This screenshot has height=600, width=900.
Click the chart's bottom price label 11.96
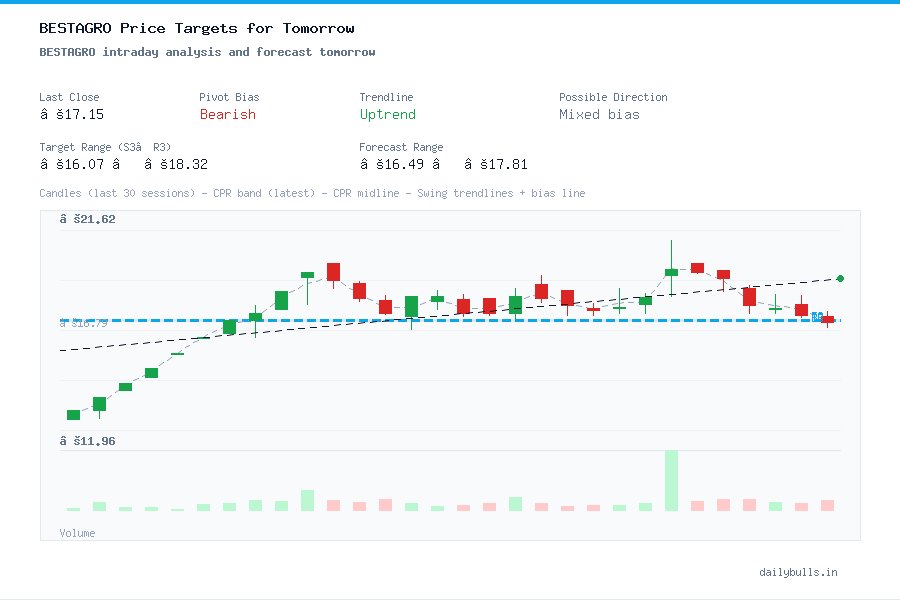coord(87,441)
